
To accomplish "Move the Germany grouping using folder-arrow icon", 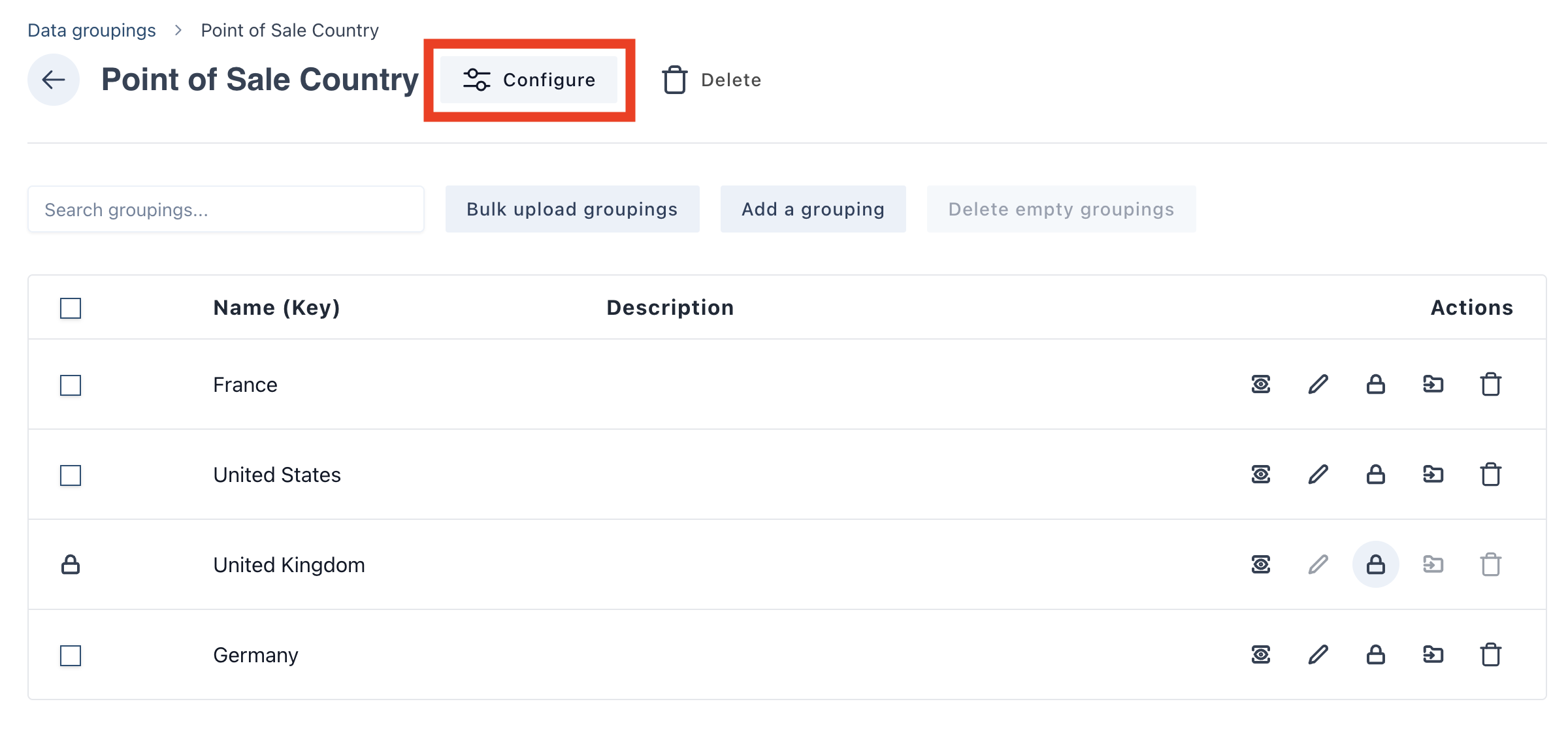I will click(1433, 655).
